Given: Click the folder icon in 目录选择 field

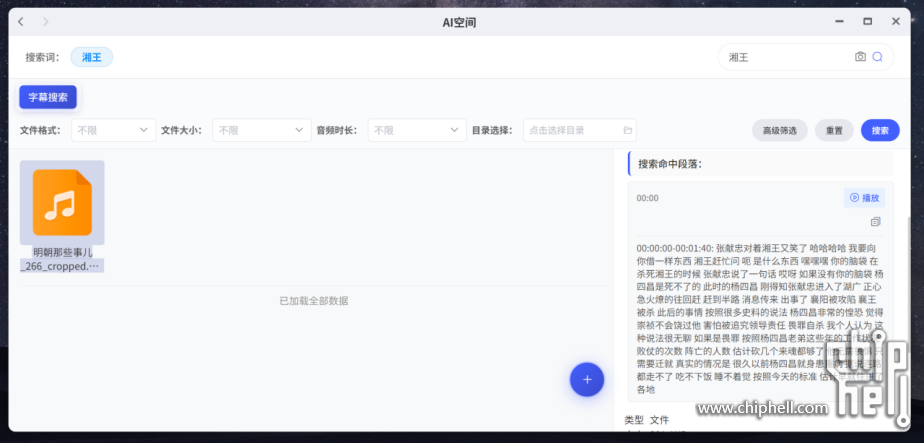Looking at the screenshot, I should pyautogui.click(x=627, y=130).
